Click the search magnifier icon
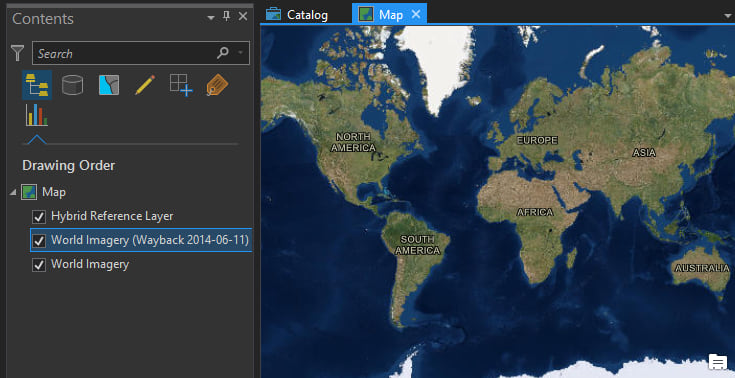 click(223, 53)
